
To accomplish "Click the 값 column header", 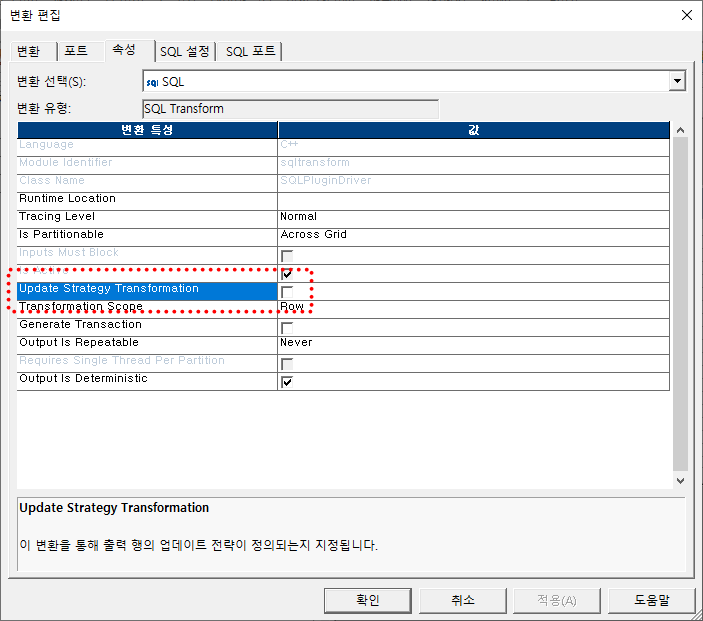I will click(473, 130).
